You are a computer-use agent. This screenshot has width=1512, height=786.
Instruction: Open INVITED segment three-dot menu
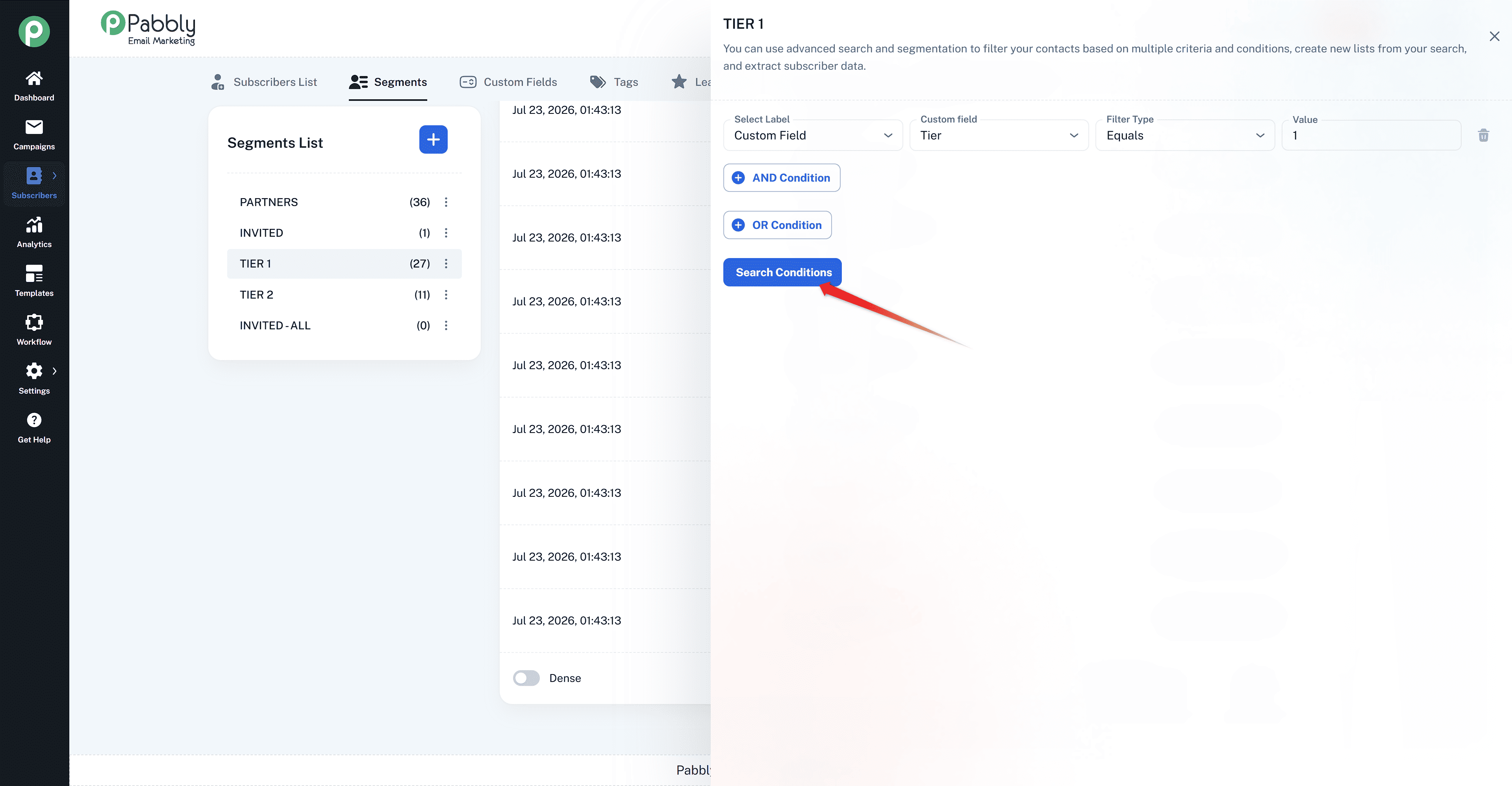(x=446, y=232)
